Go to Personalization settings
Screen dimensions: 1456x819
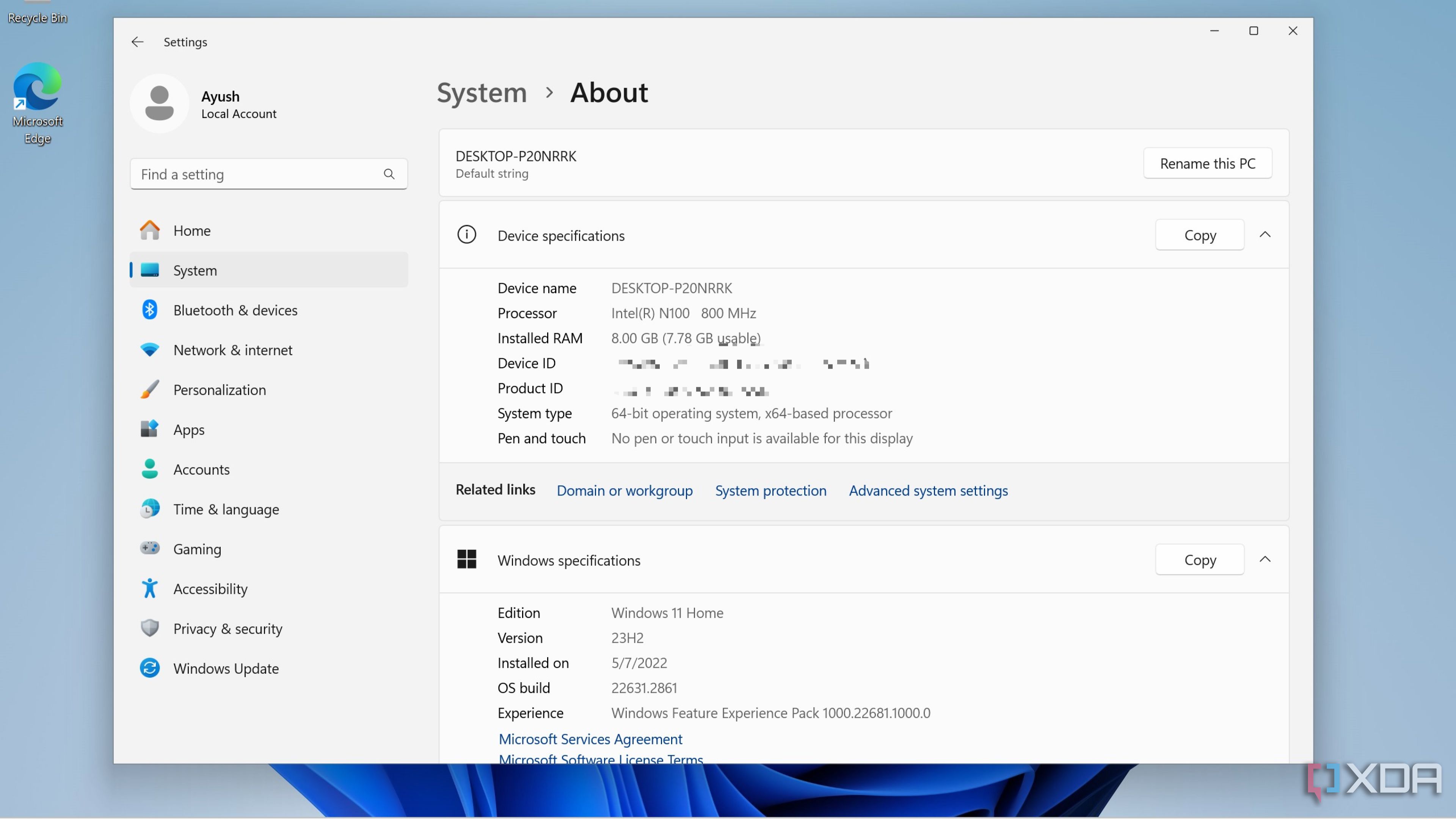[219, 390]
